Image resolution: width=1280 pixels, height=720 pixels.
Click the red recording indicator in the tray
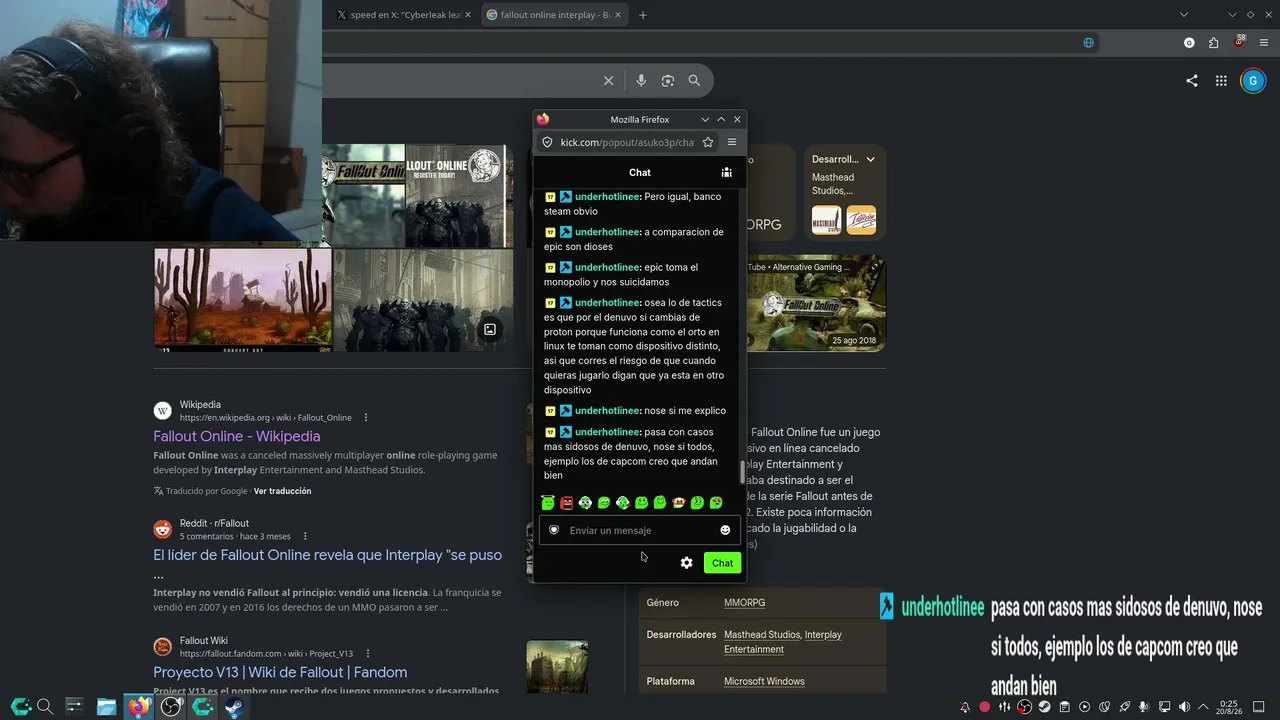click(x=985, y=707)
